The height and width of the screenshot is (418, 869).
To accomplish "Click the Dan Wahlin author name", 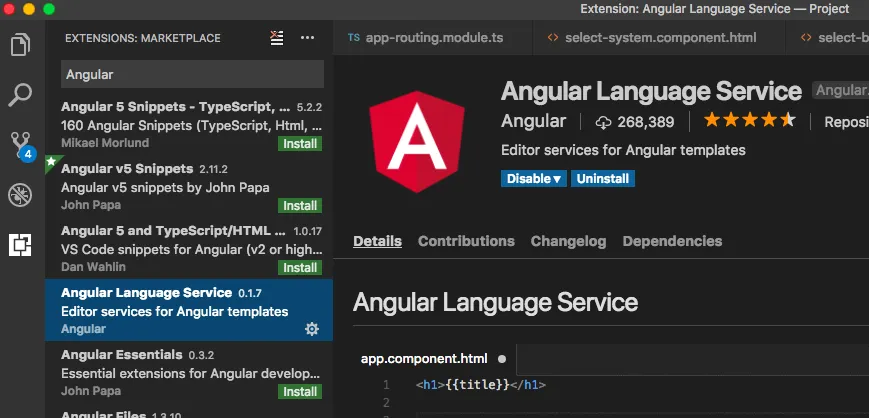I will (93, 267).
